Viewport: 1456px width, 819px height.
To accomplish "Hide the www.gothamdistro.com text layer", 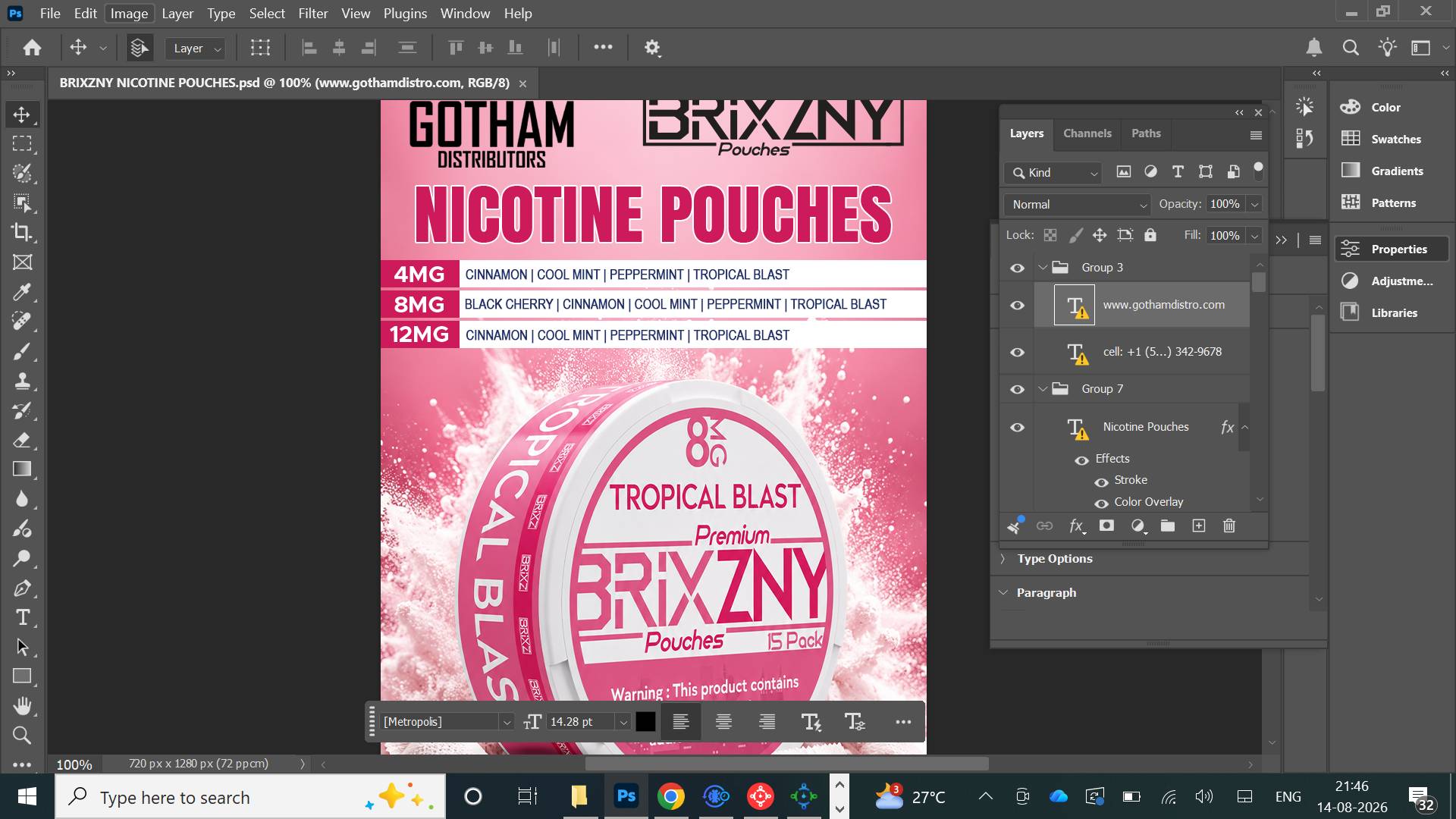I will (1017, 305).
